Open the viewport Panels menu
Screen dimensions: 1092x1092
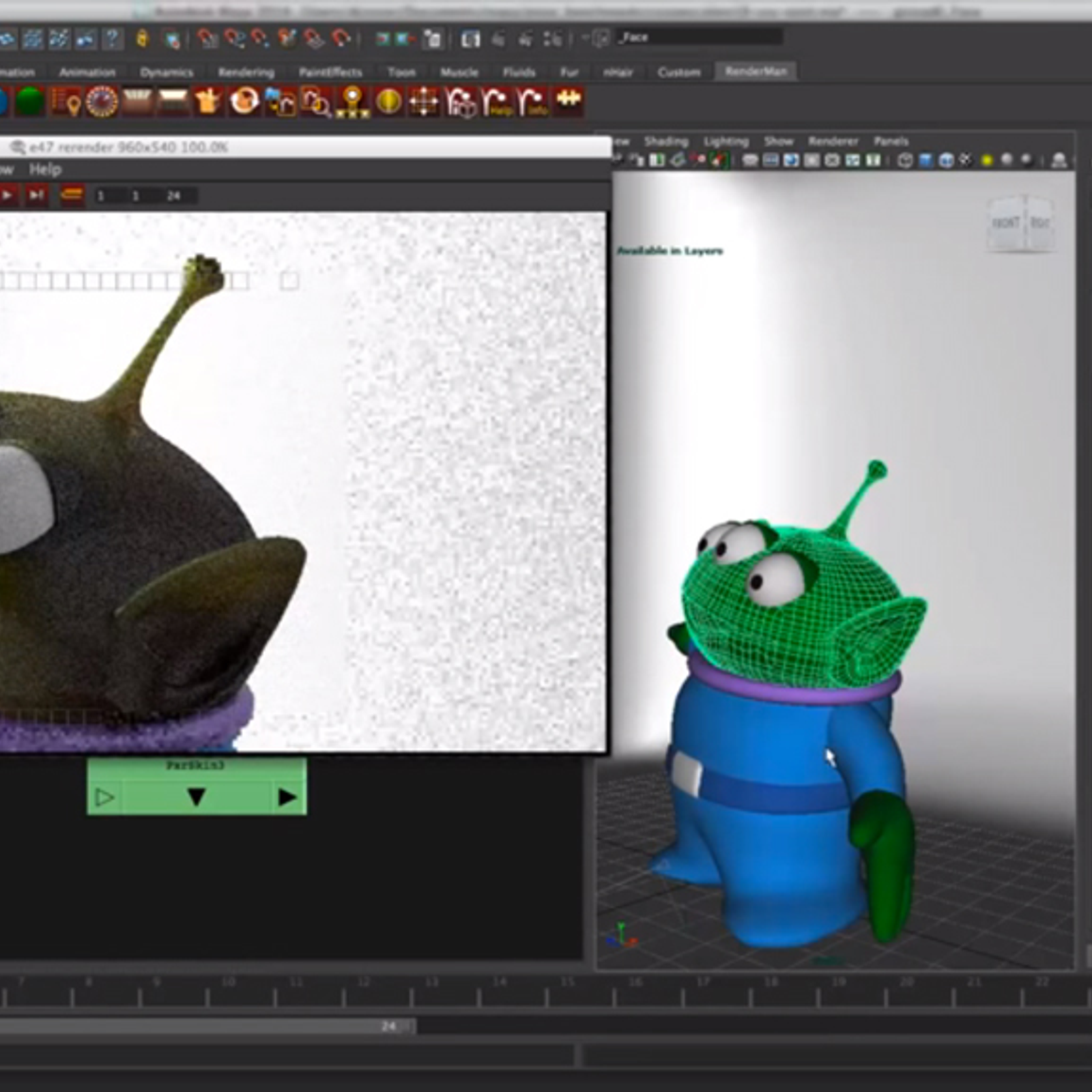coord(891,141)
